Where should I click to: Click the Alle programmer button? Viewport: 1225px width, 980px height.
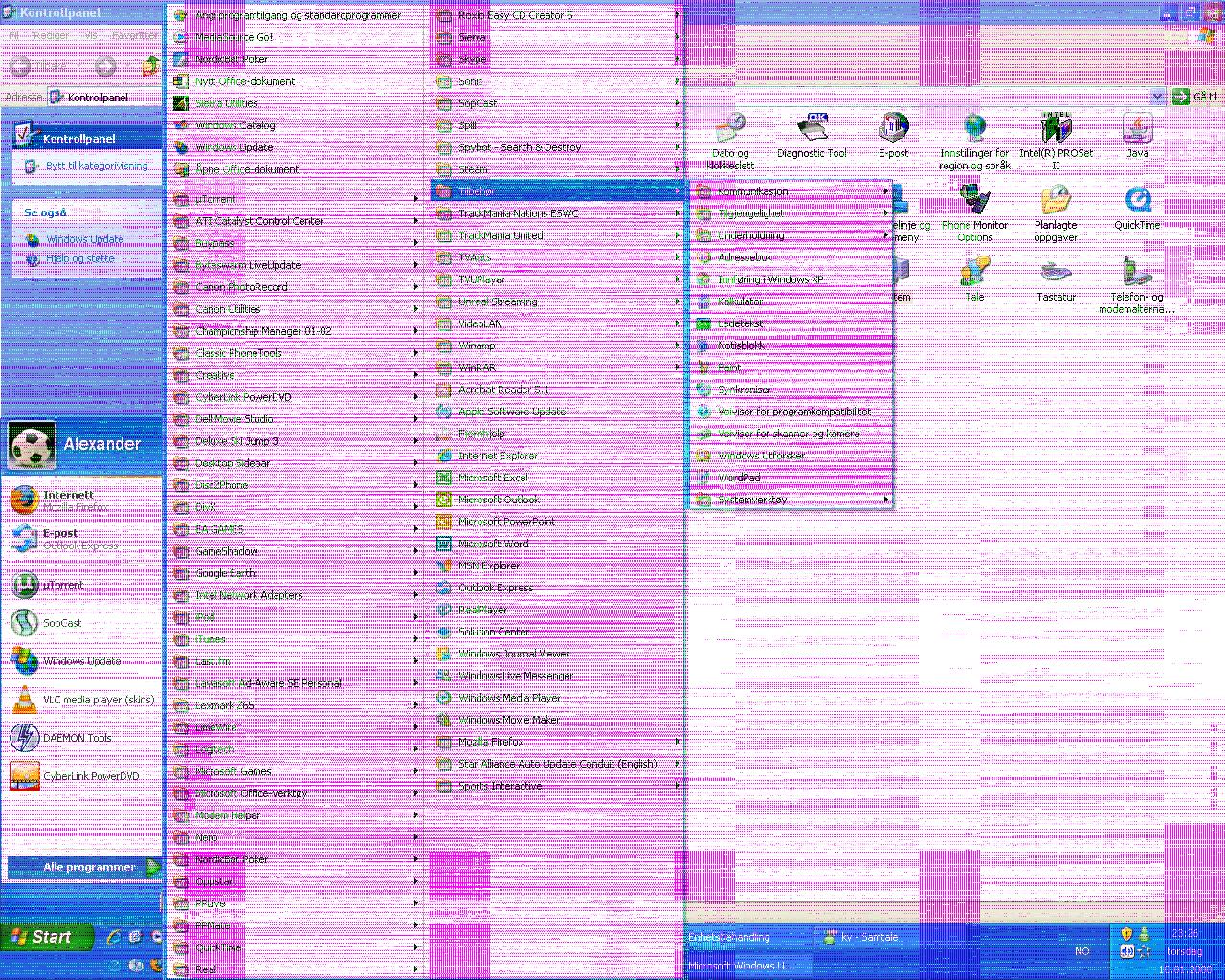pos(85,867)
